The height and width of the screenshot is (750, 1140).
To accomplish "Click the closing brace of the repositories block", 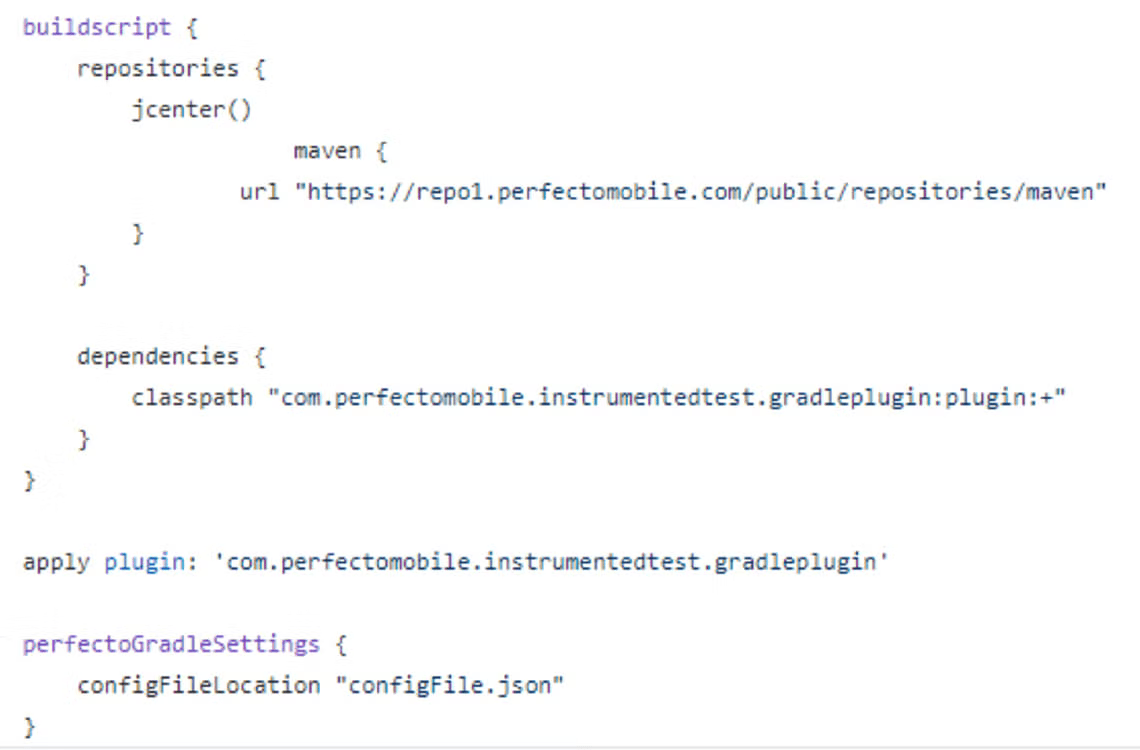I will 84,275.
